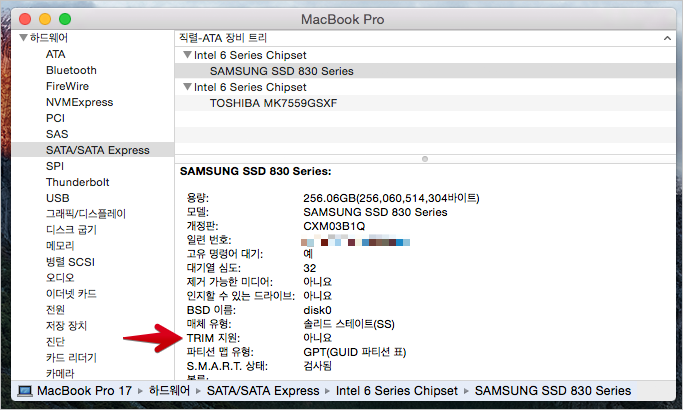Select SPI in the sidebar
The width and height of the screenshot is (683, 410).
click(x=55, y=166)
